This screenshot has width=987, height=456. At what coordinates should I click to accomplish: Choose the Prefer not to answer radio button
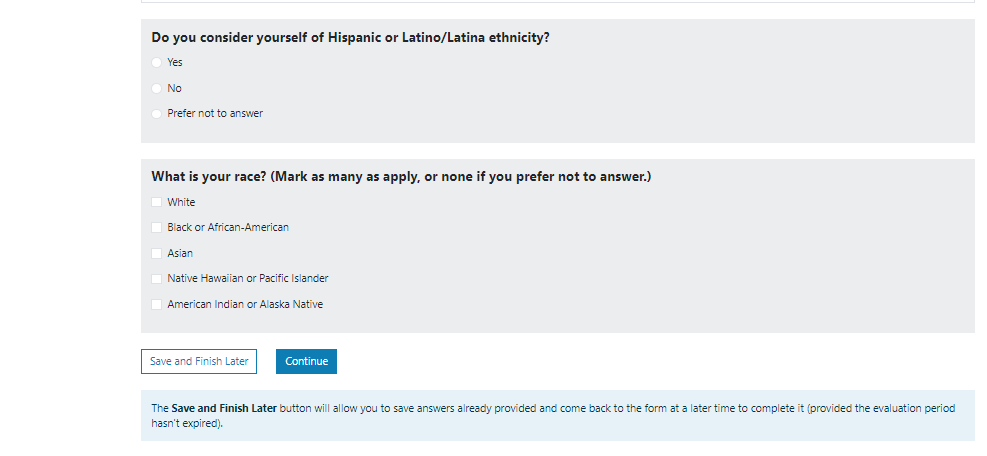[156, 114]
